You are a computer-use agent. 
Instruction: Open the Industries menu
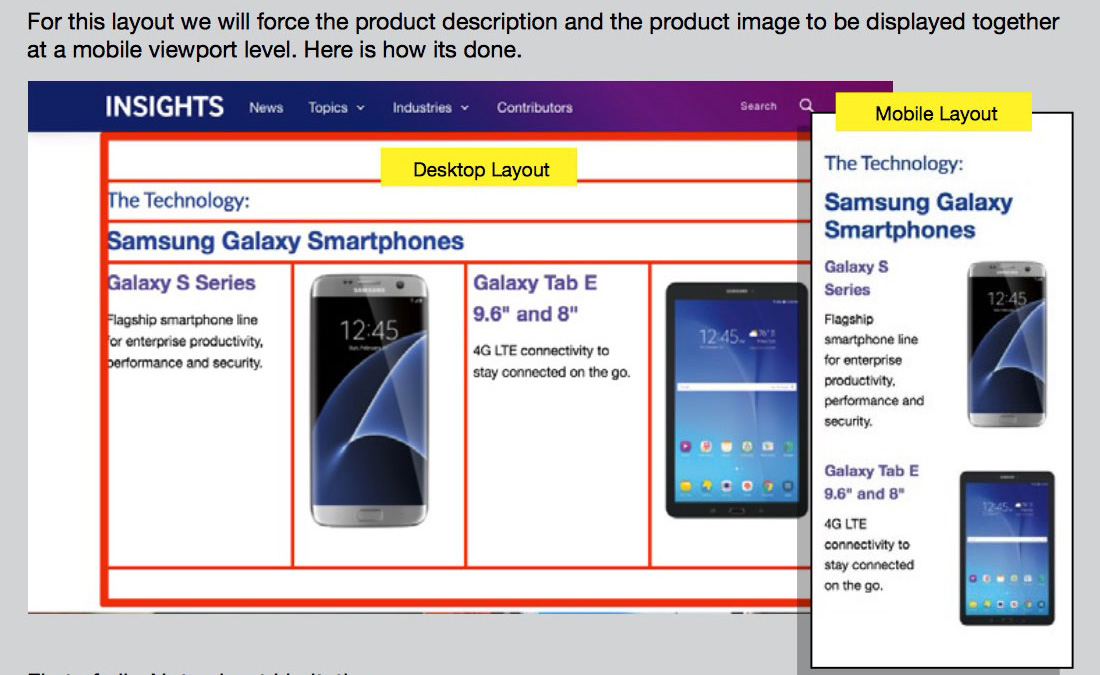(422, 107)
